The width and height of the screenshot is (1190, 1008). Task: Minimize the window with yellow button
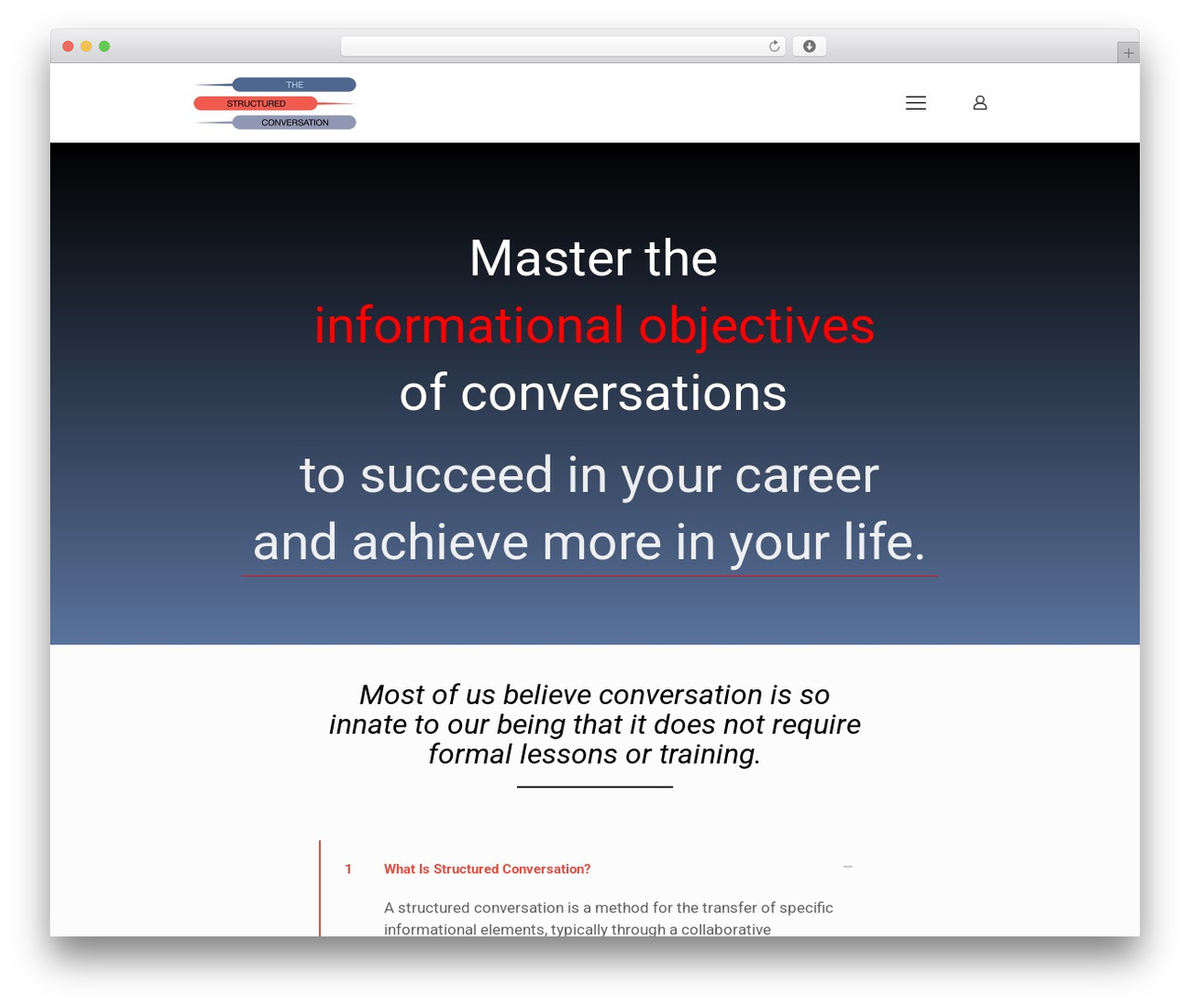pos(86,46)
